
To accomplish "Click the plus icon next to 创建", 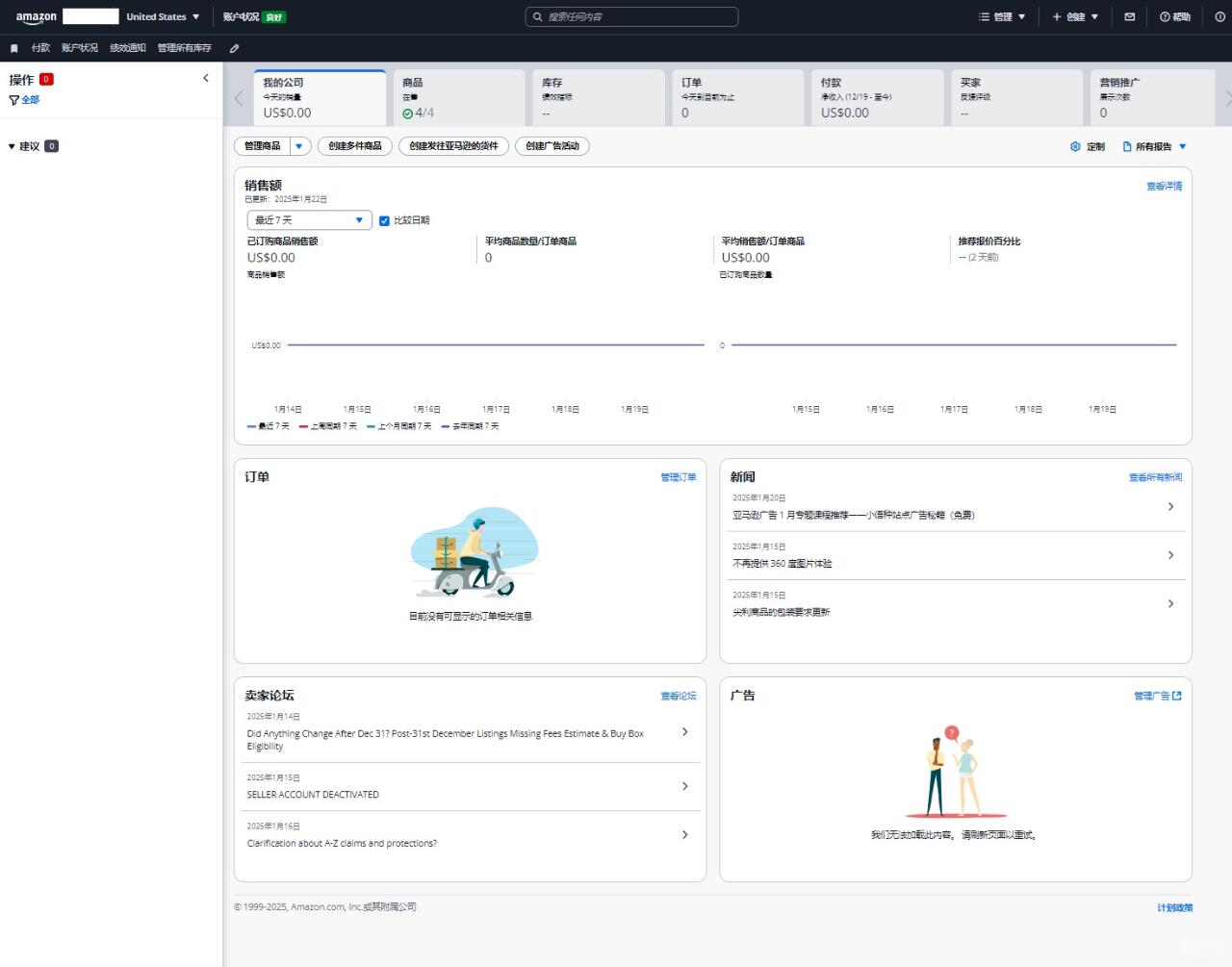I will click(x=1057, y=16).
